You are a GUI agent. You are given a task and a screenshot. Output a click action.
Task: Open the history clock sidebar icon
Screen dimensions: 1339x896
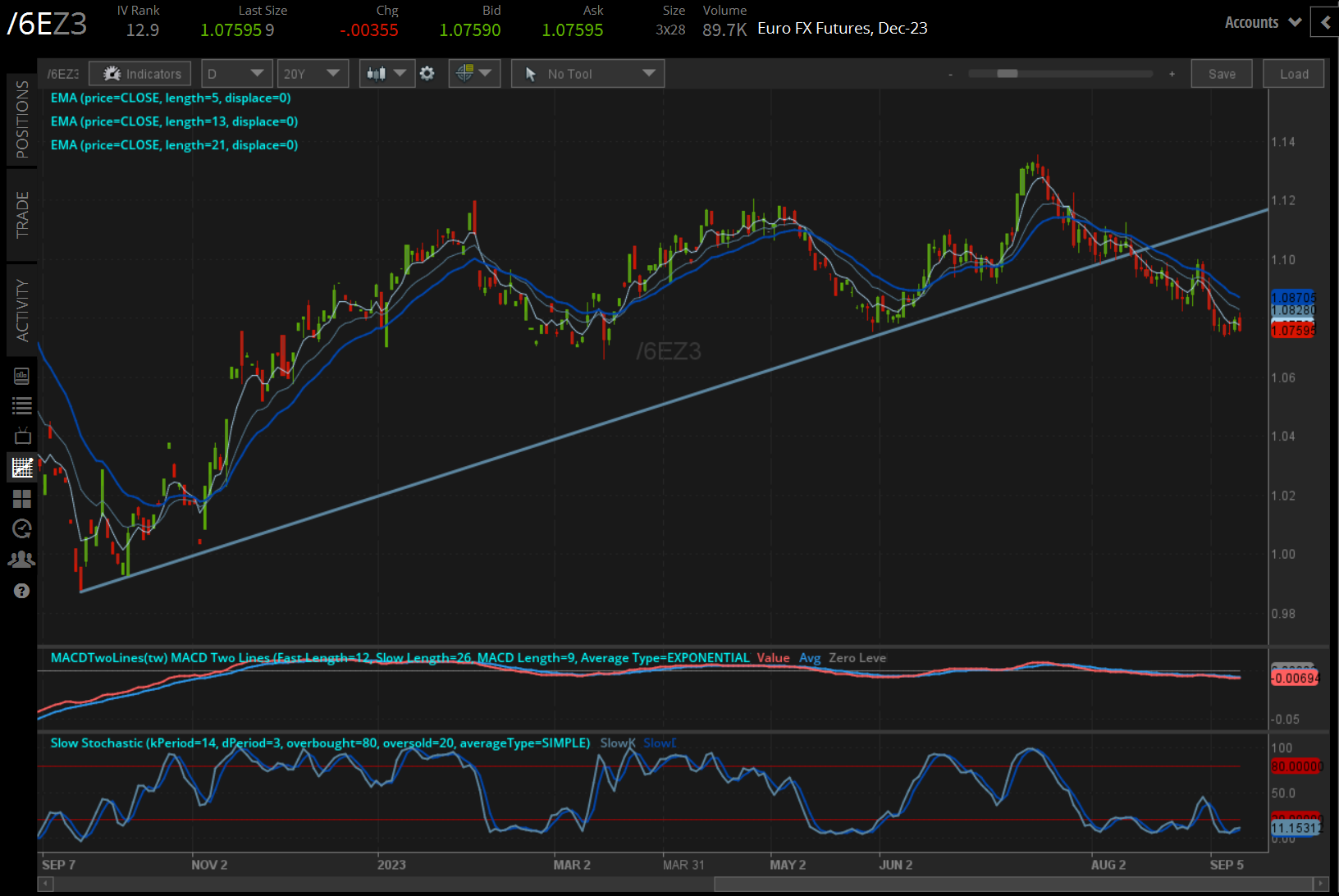click(x=22, y=529)
